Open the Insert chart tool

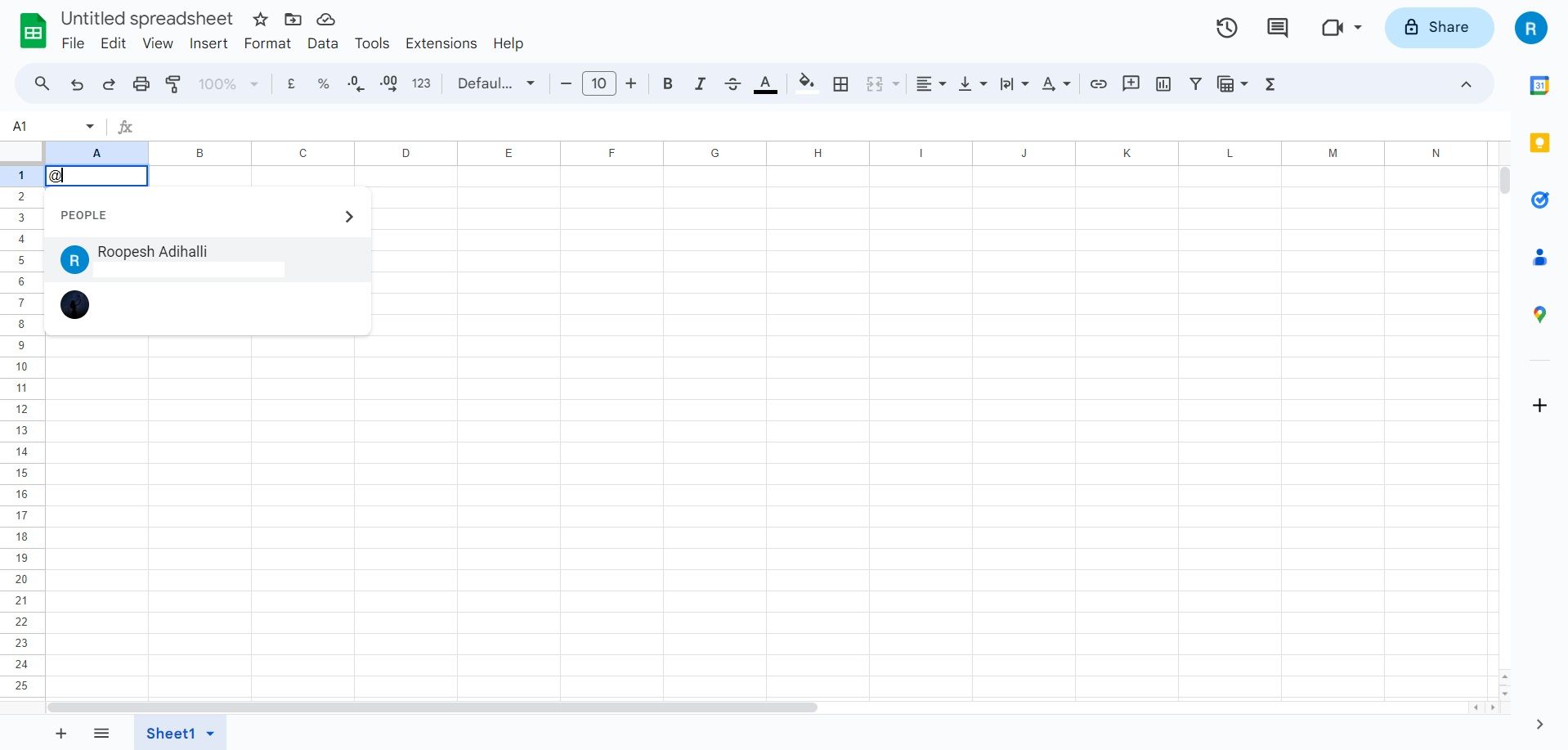pos(1163,83)
